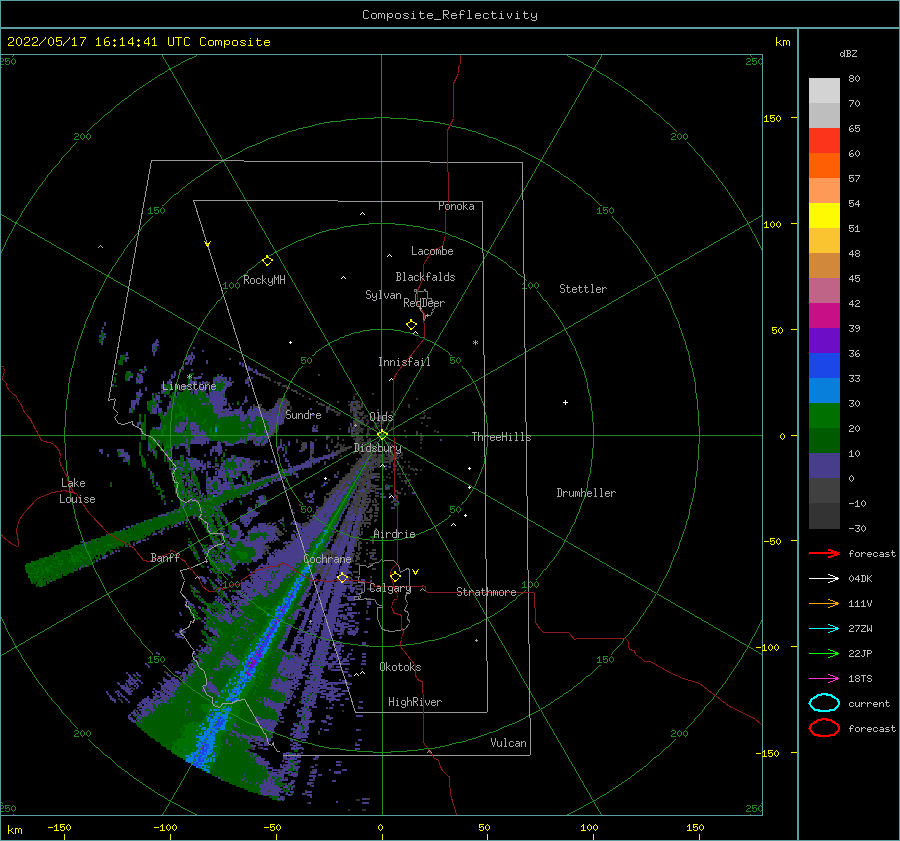
Task: Click the red forecast arrow in legend
Action: 824,553
